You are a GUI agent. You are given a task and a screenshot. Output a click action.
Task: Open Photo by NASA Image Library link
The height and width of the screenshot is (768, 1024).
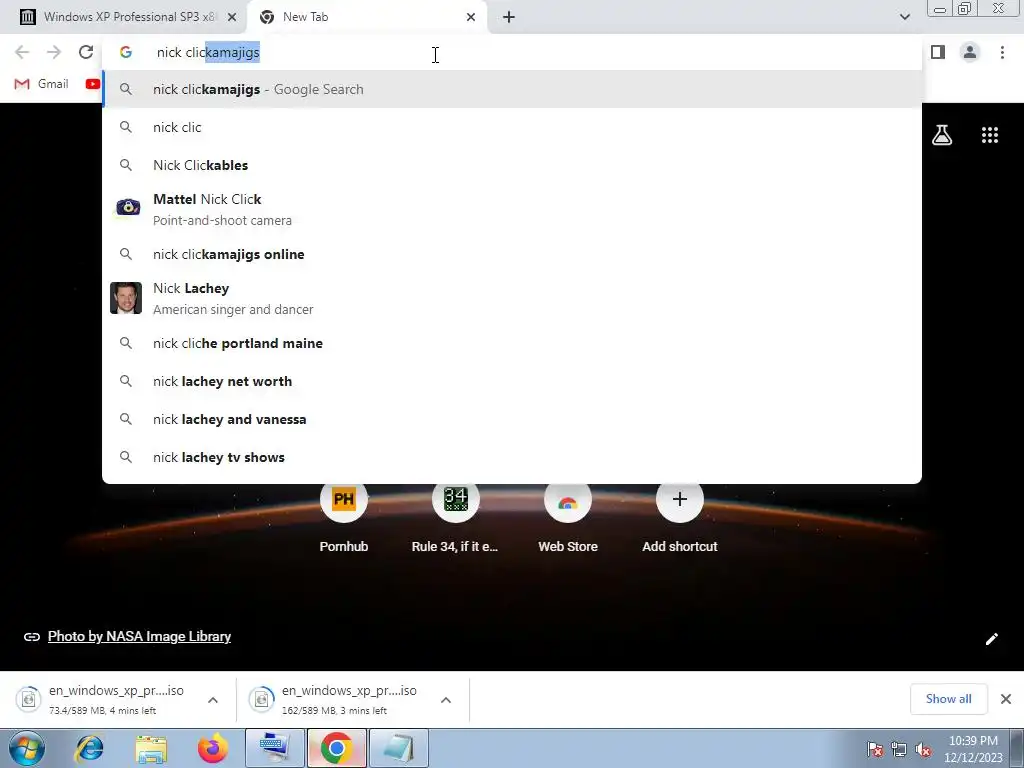click(139, 637)
